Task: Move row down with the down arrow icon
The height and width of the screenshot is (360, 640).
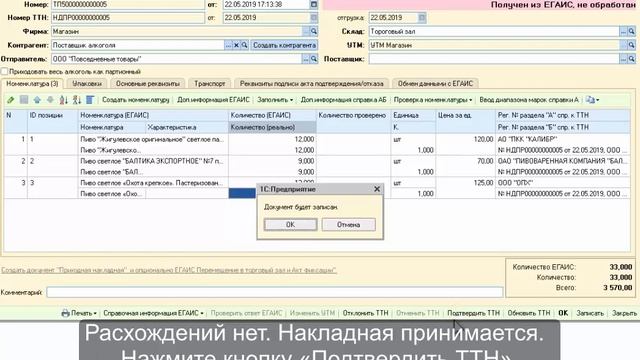Action: tap(50, 100)
